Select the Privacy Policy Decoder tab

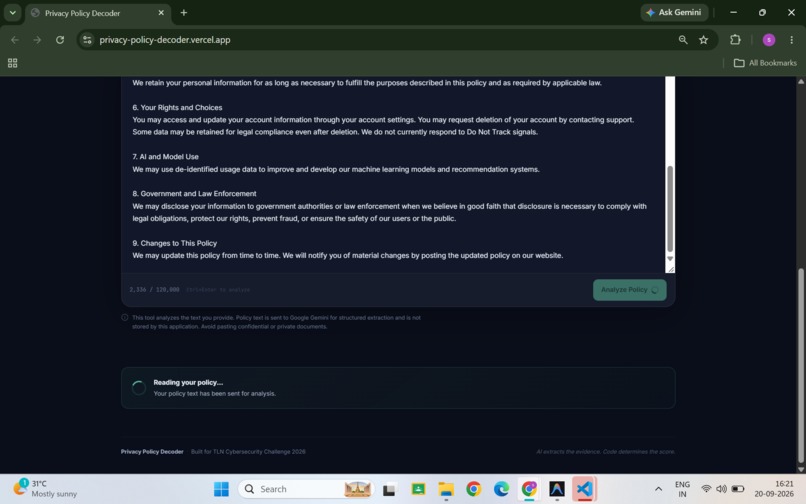pyautogui.click(x=97, y=13)
